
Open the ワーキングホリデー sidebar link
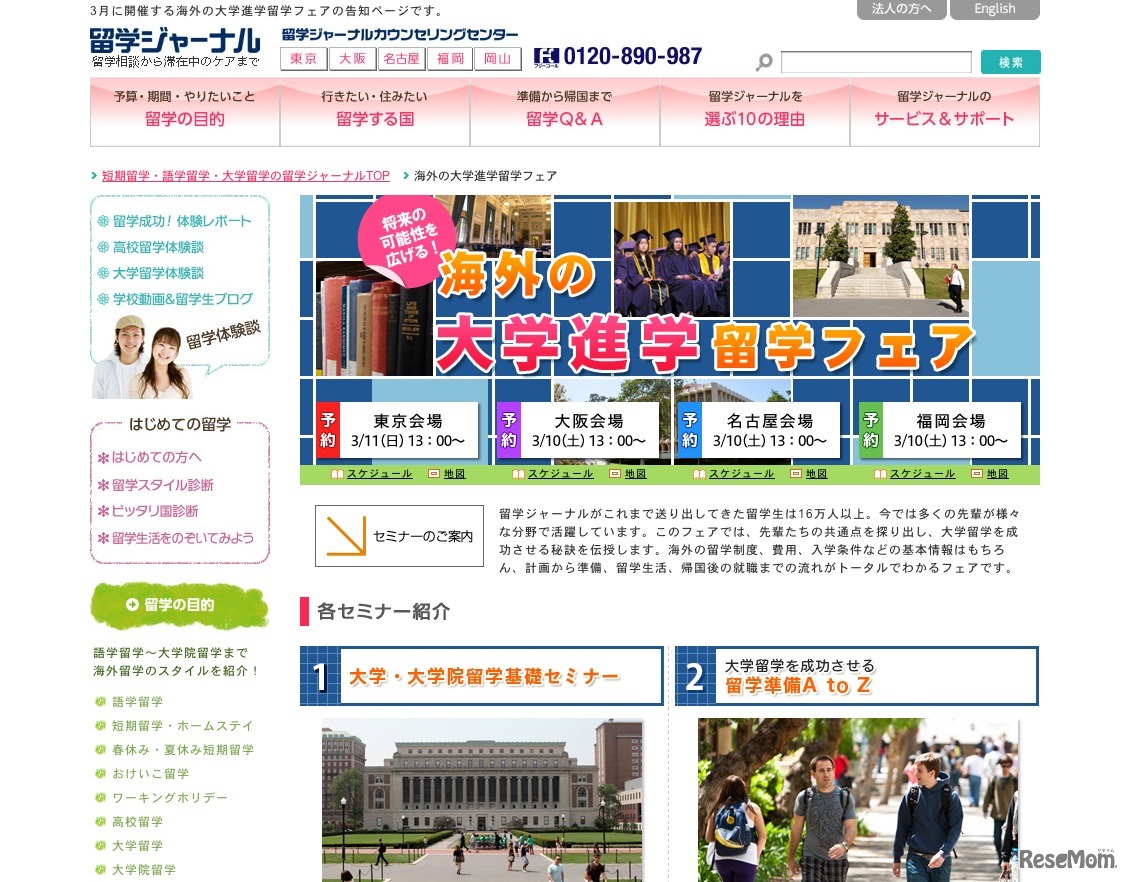click(169, 798)
